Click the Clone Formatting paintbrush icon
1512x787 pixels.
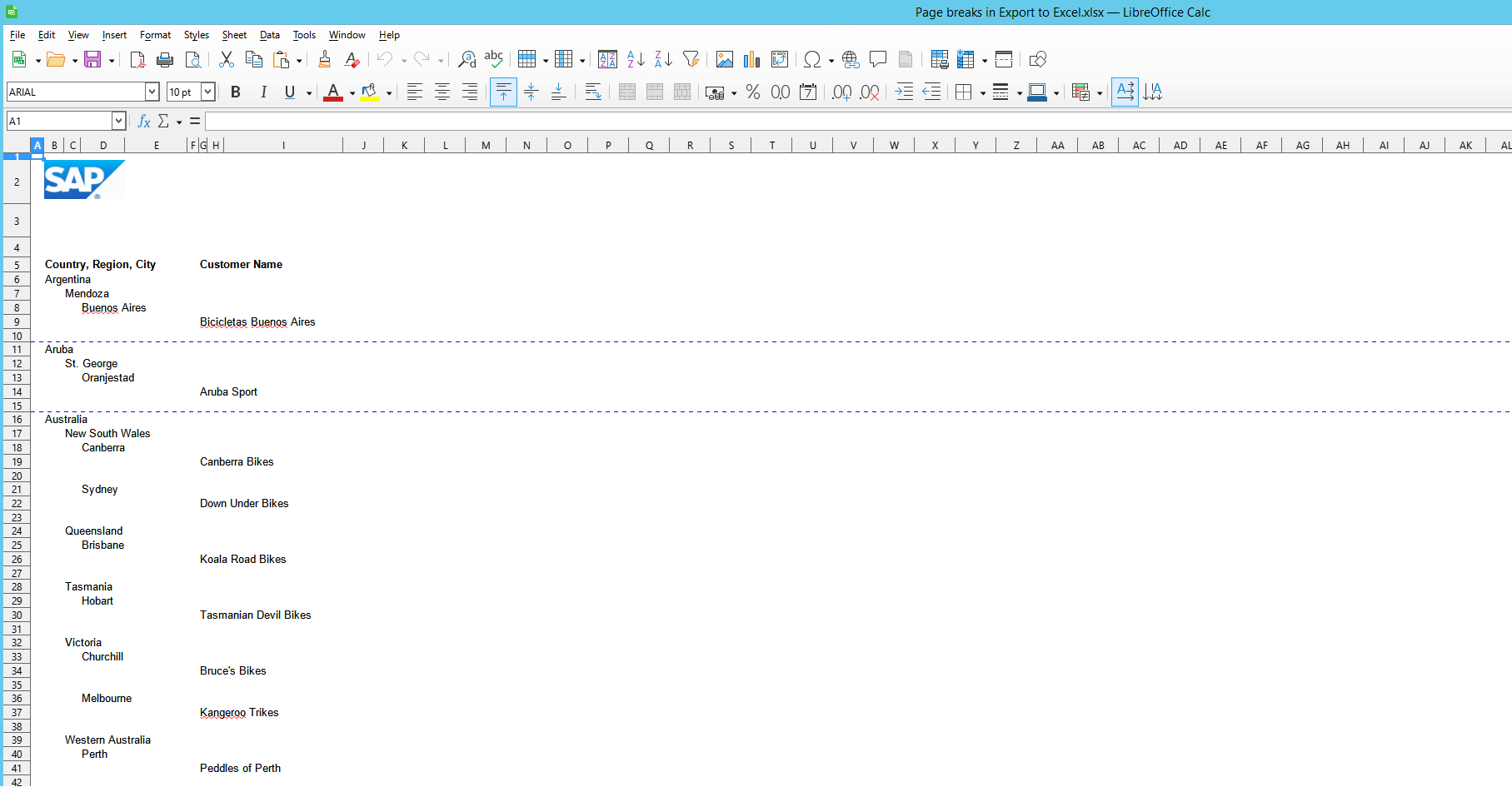pos(324,59)
